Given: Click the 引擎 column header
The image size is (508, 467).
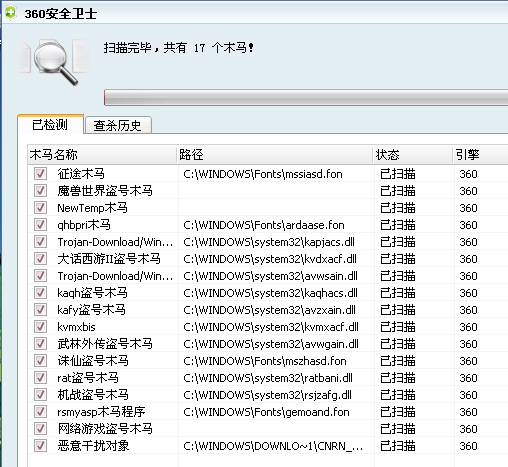Looking at the screenshot, I should pyautogui.click(x=480, y=155).
